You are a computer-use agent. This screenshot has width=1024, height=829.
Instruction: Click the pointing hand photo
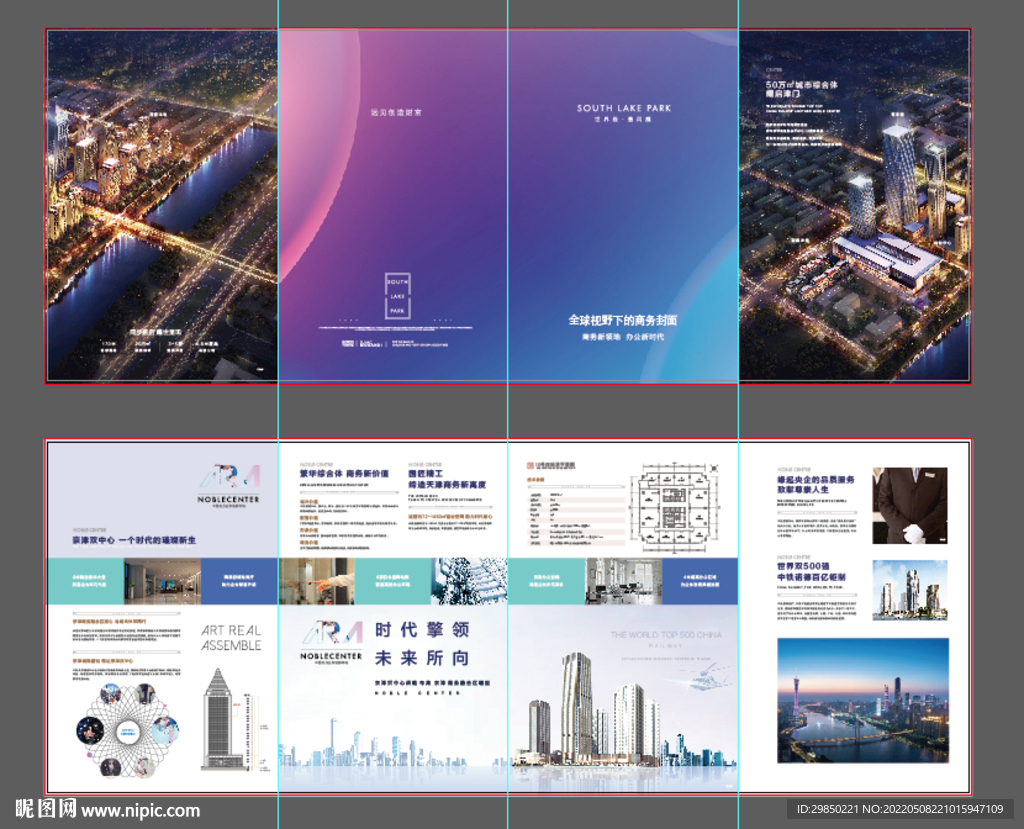(317, 581)
